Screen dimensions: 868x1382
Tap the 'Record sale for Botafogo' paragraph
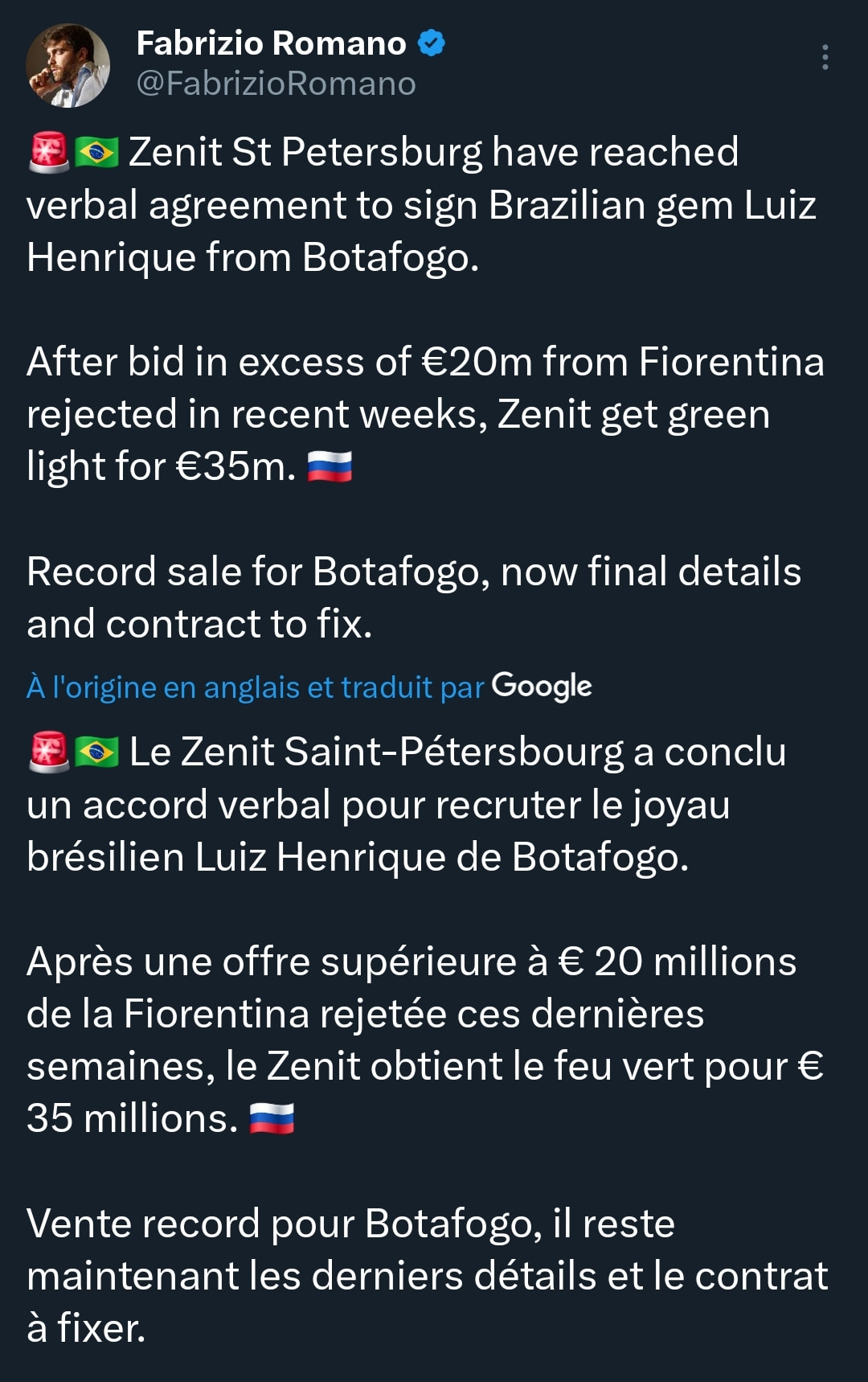[x=414, y=597]
